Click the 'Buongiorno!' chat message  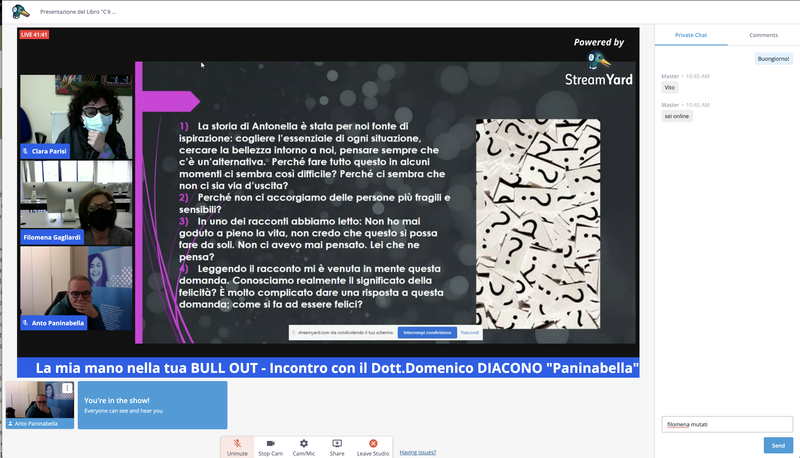pos(773,59)
